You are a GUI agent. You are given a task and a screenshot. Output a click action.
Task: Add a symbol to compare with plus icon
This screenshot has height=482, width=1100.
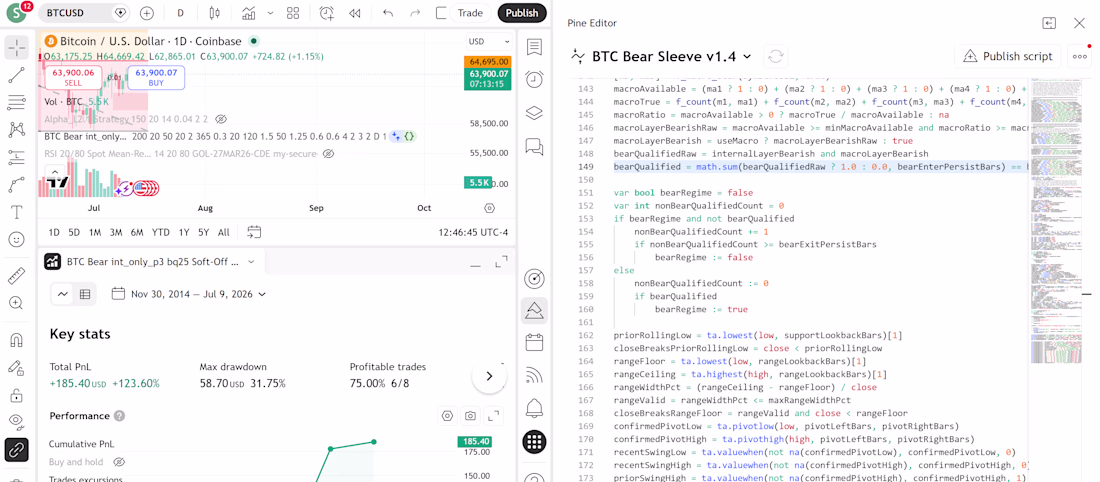tap(147, 13)
